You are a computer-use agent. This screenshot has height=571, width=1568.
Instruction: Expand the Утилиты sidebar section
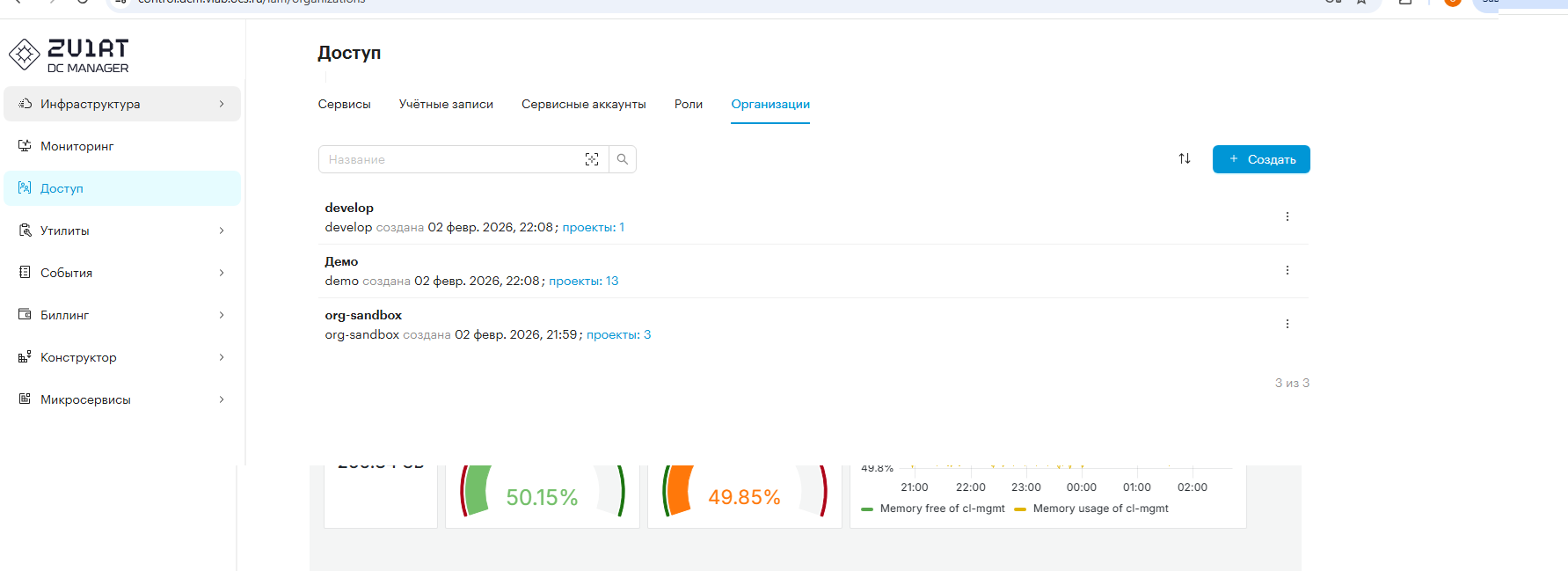(x=122, y=231)
